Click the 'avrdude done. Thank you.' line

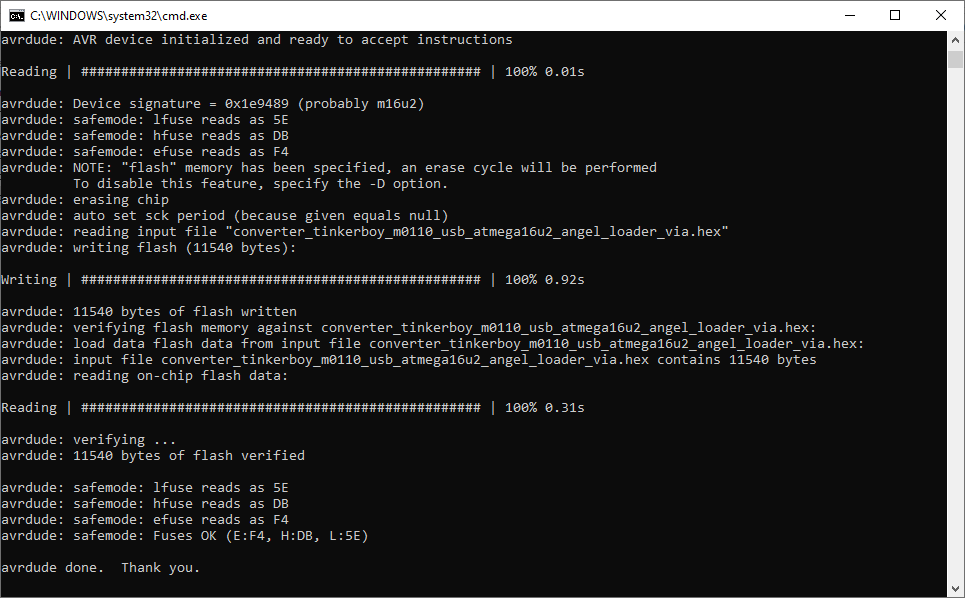point(101,568)
